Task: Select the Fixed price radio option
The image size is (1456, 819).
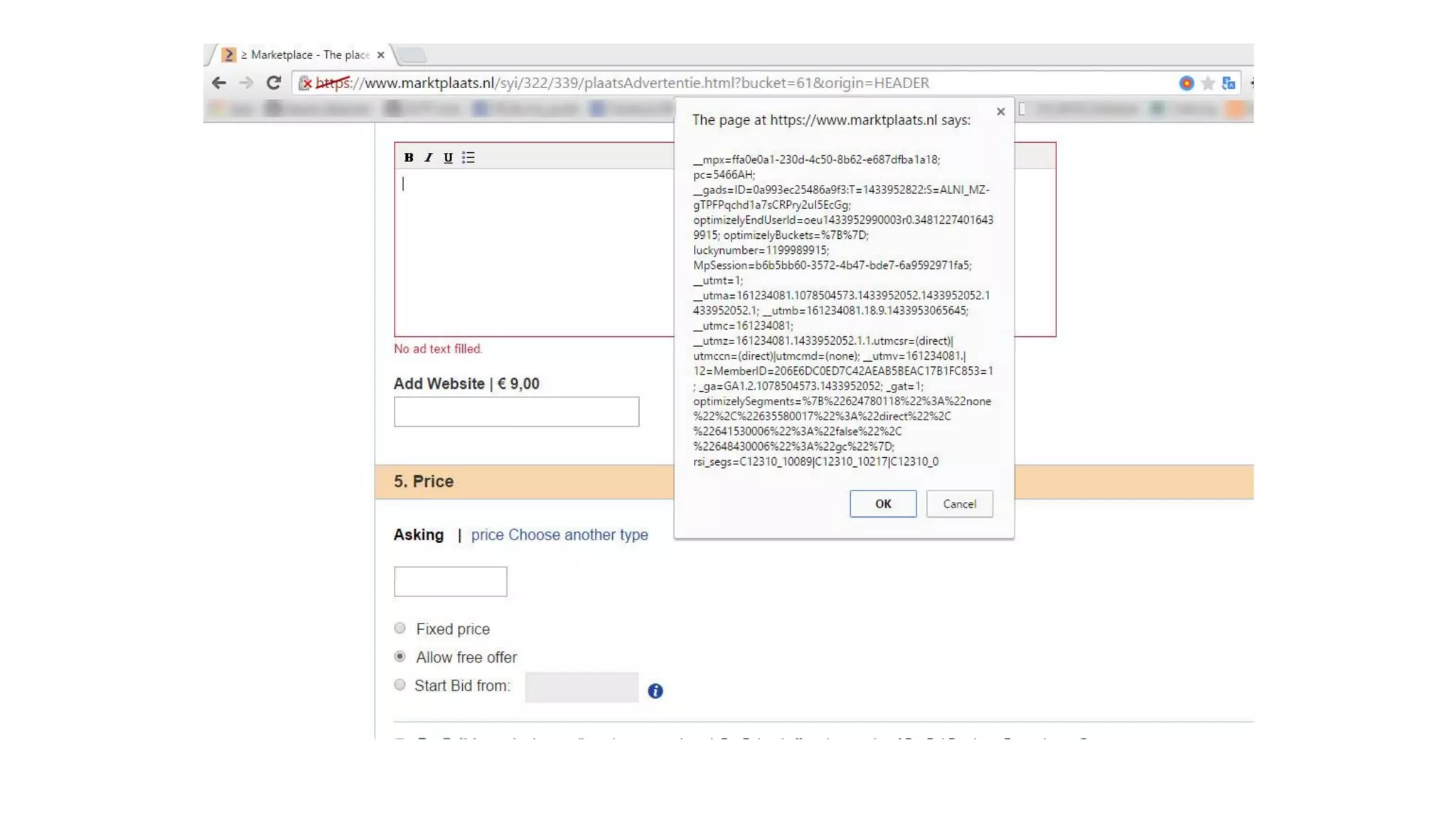Action: click(400, 628)
